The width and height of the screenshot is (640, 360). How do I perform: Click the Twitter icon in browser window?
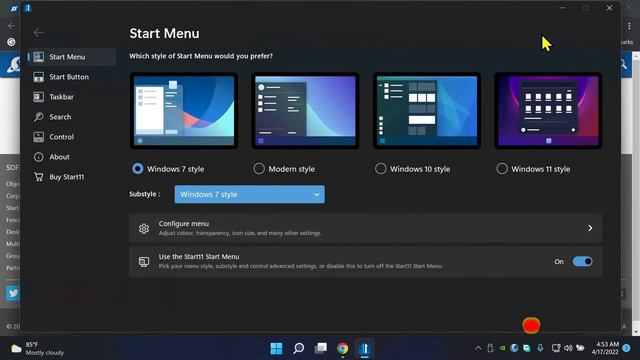coord(13,293)
